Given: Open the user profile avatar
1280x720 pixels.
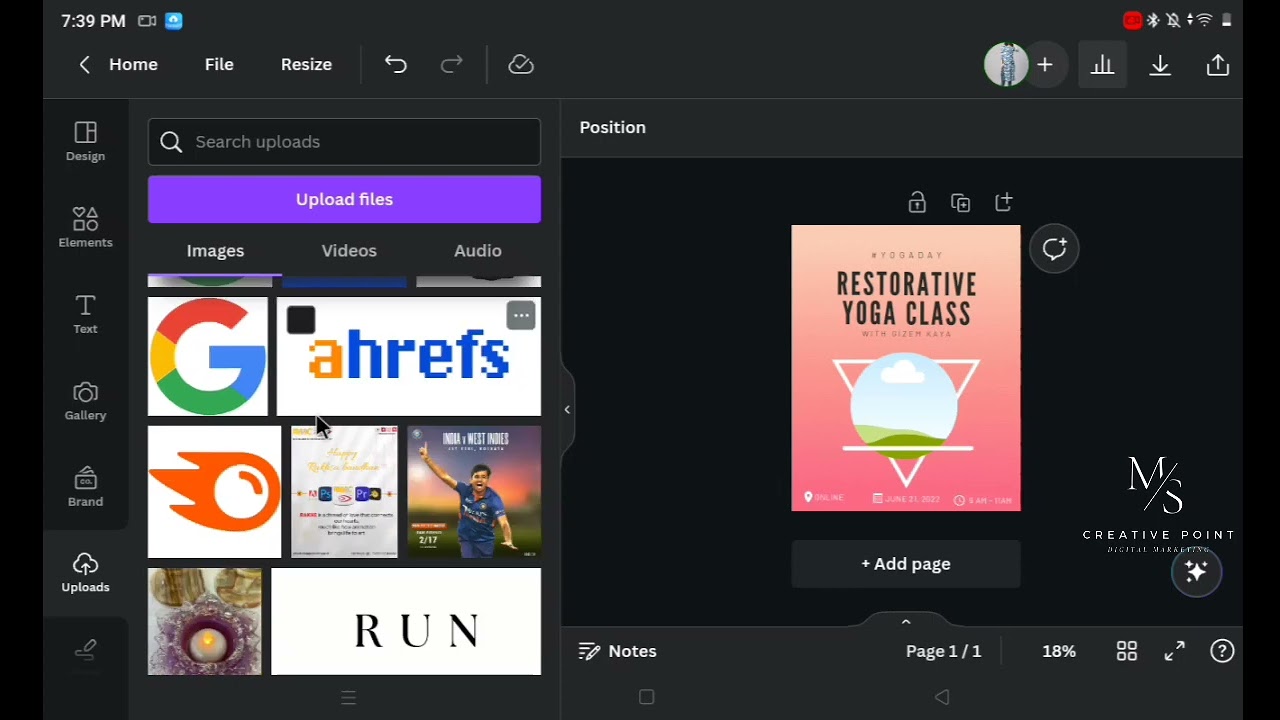Looking at the screenshot, I should pyautogui.click(x=1006, y=65).
